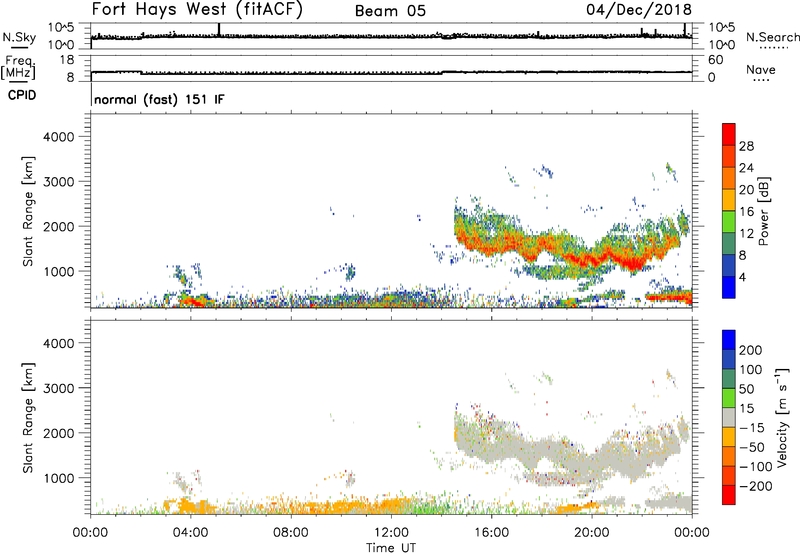Click the orange near-range velocity patch near 04:00

pyautogui.click(x=194, y=507)
